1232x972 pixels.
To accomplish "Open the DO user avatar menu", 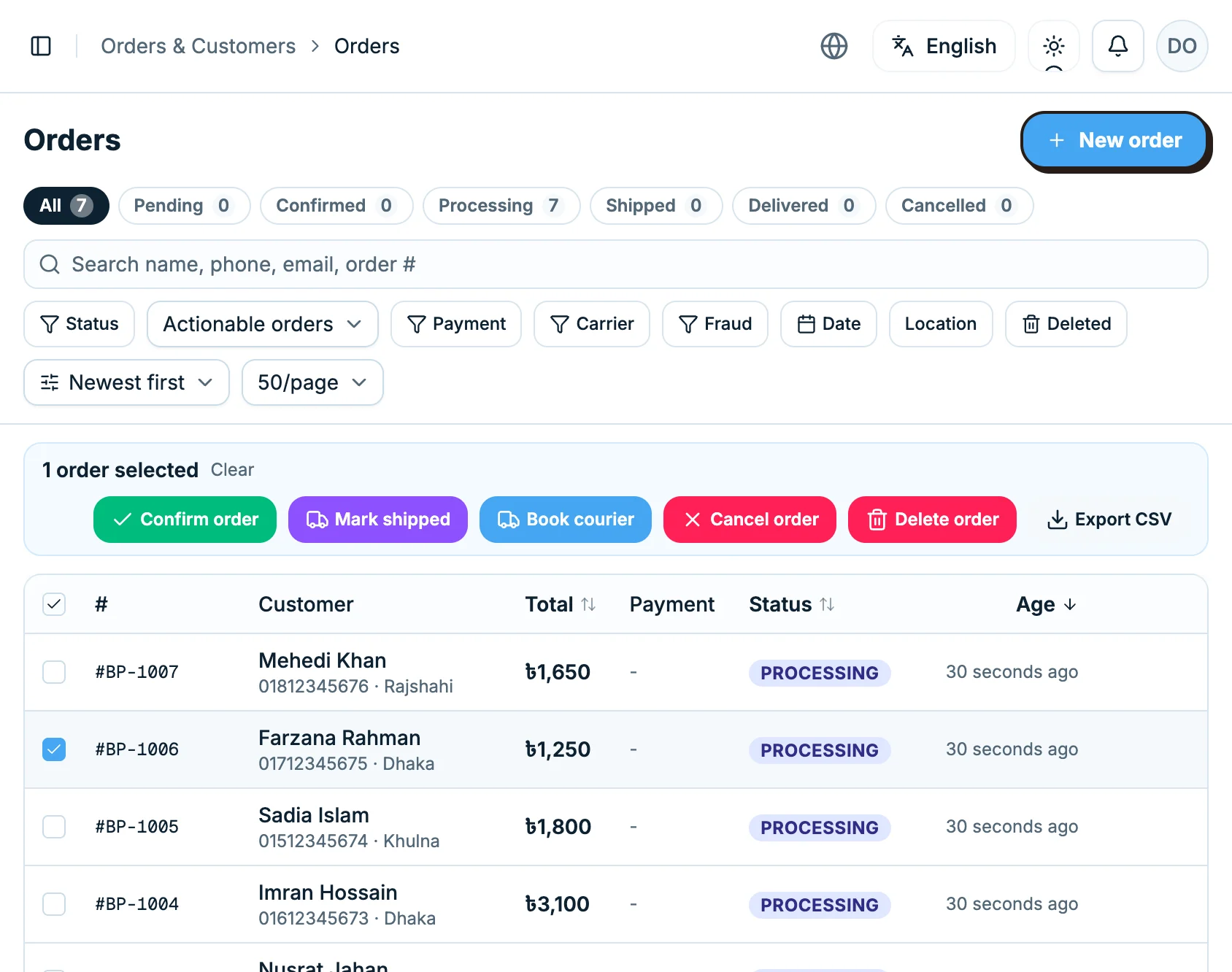I will click(x=1182, y=46).
